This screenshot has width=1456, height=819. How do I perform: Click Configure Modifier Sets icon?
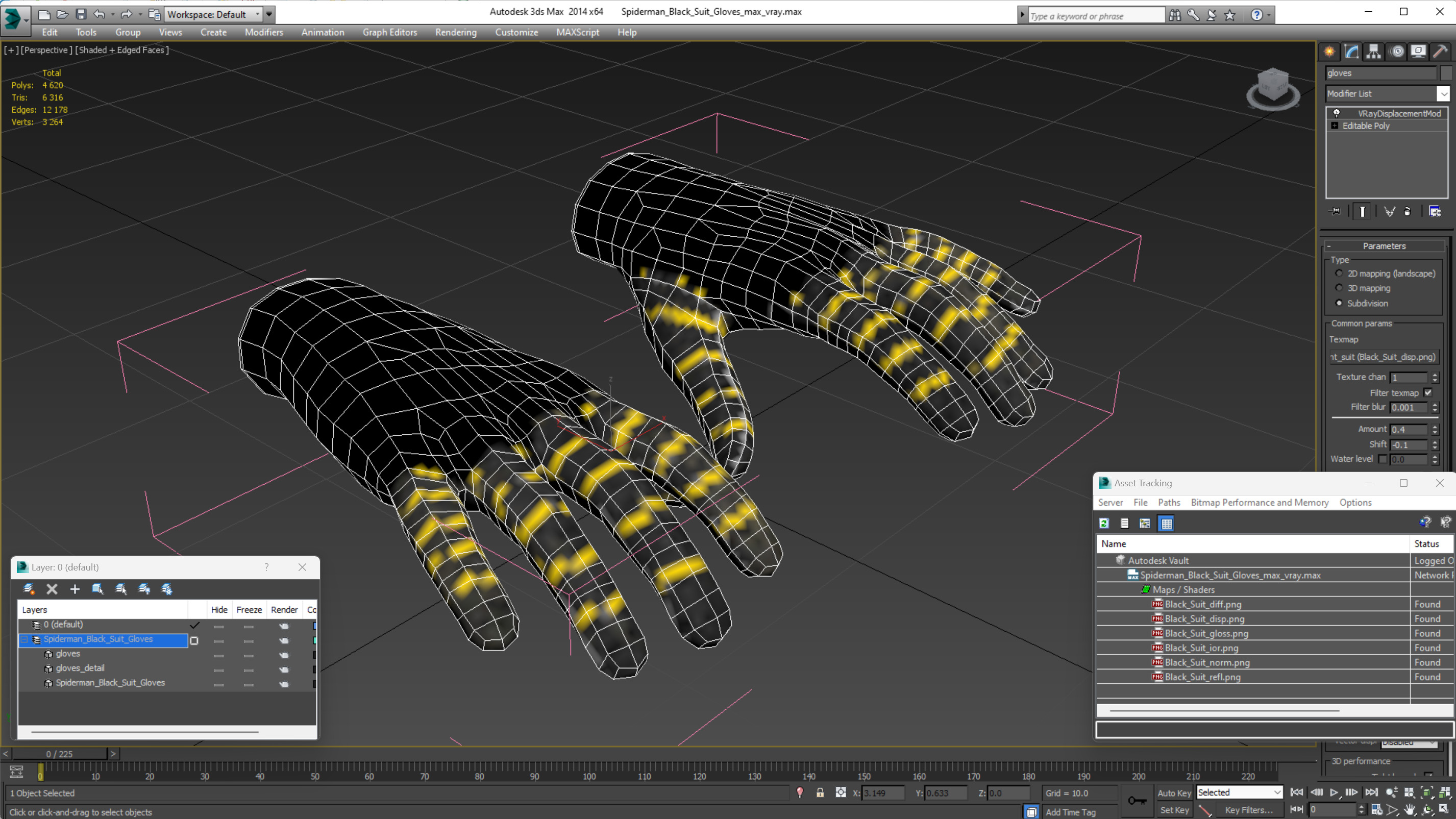click(1435, 211)
